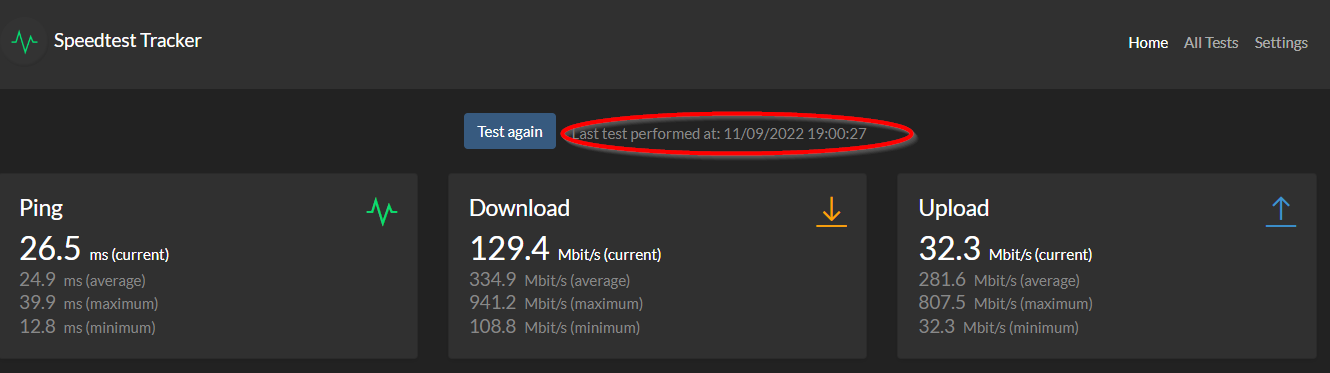Click the 941.2 Mbit/s maximum download stat
1330x373 pixels.
pos(556,303)
